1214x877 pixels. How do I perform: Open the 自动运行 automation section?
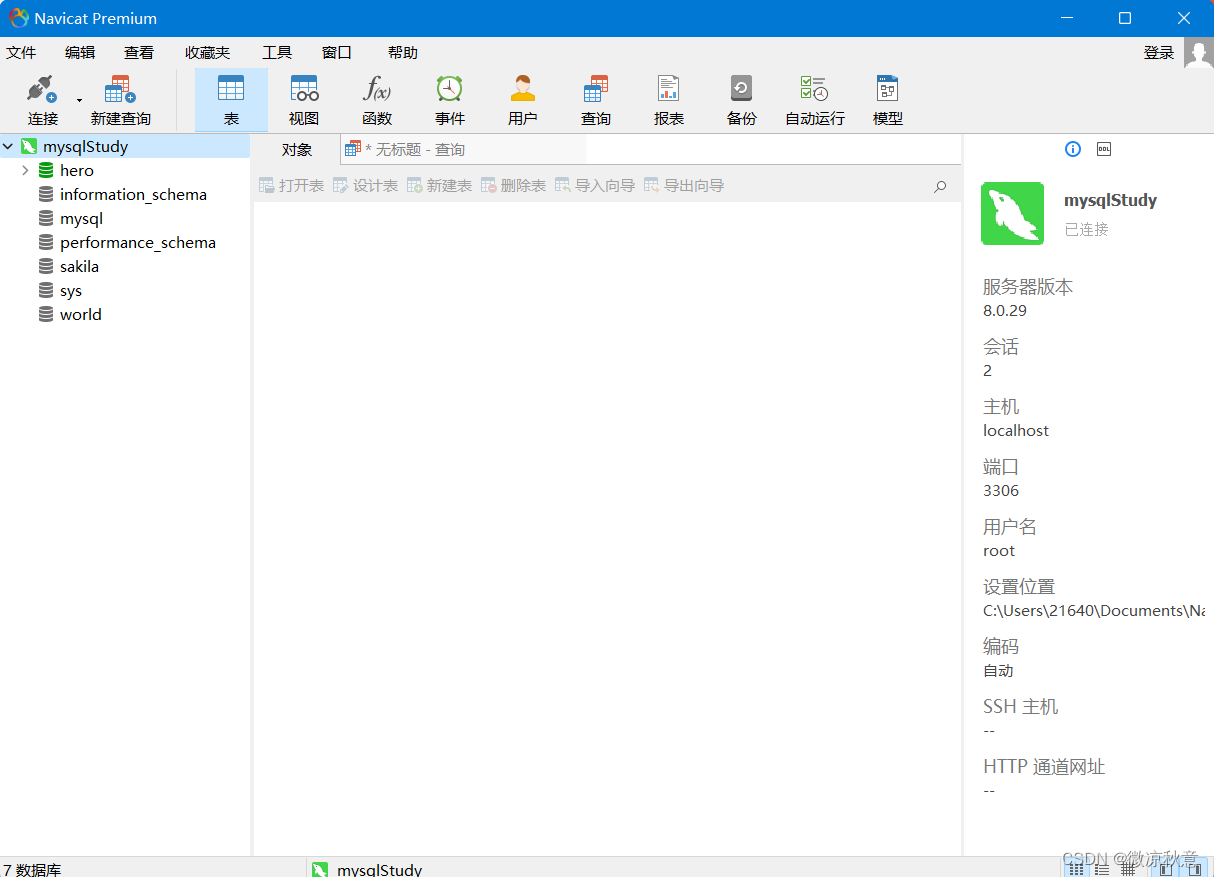815,100
